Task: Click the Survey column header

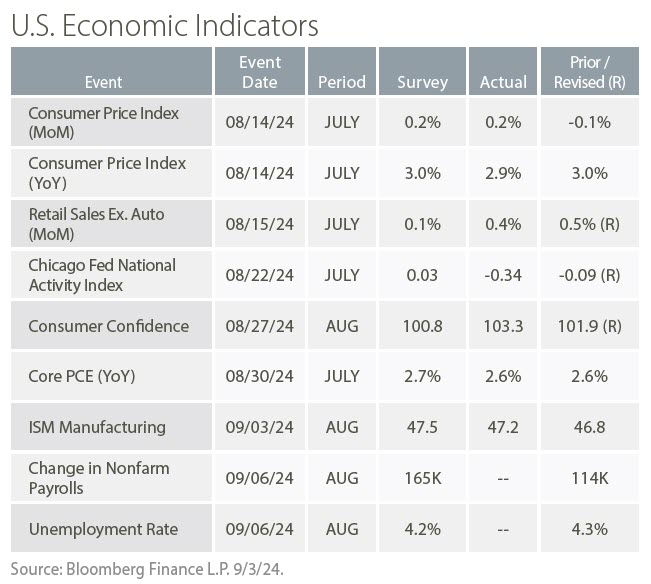Action: 422,82
